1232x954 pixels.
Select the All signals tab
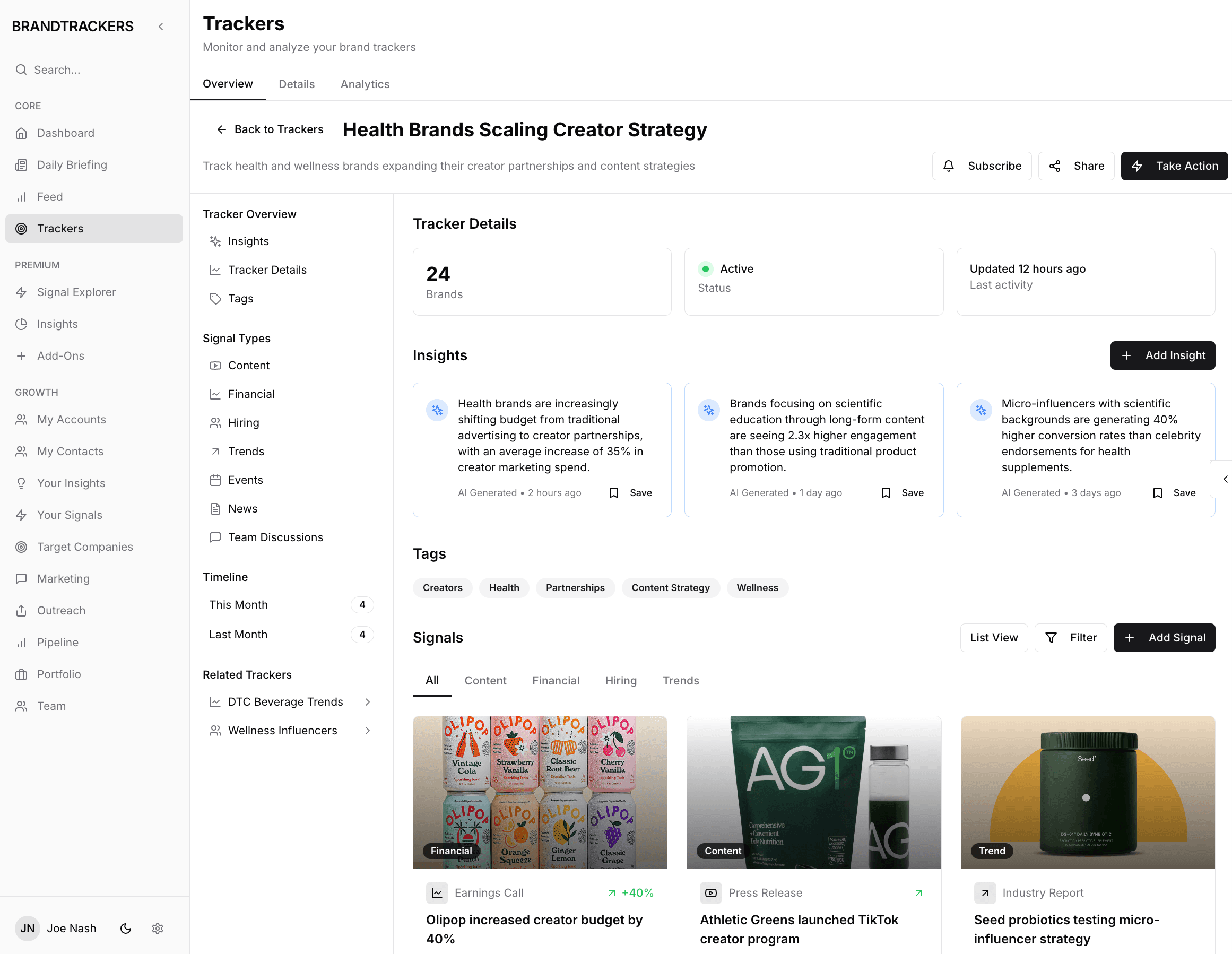click(432, 680)
